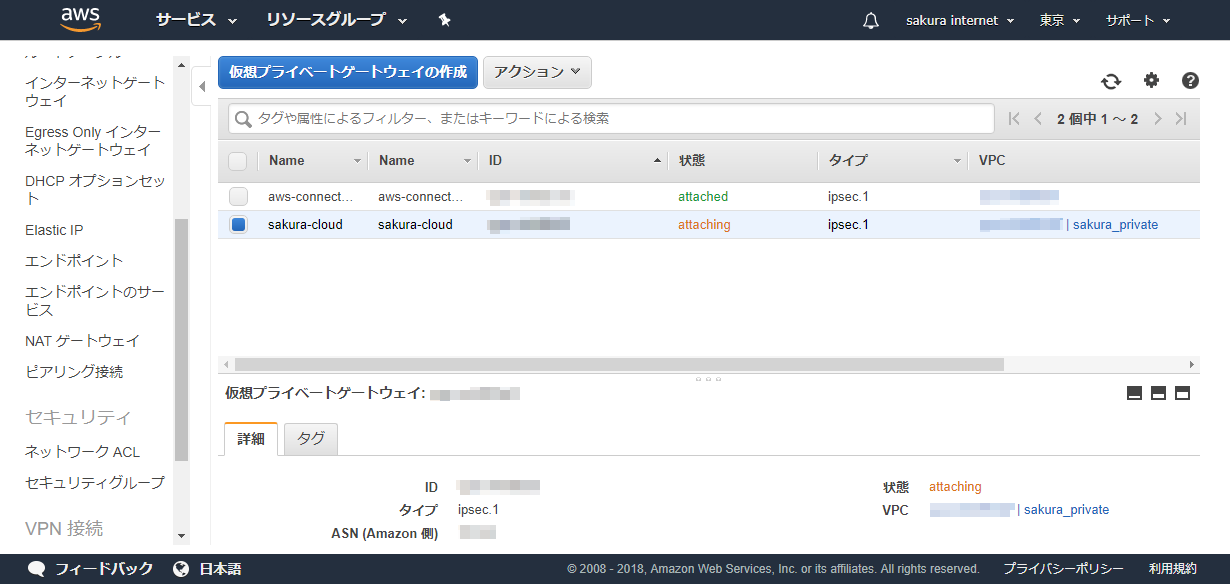This screenshot has width=1230, height=584.
Task: Uncheck the sakura-cloud row checkbox
Action: [x=238, y=225]
